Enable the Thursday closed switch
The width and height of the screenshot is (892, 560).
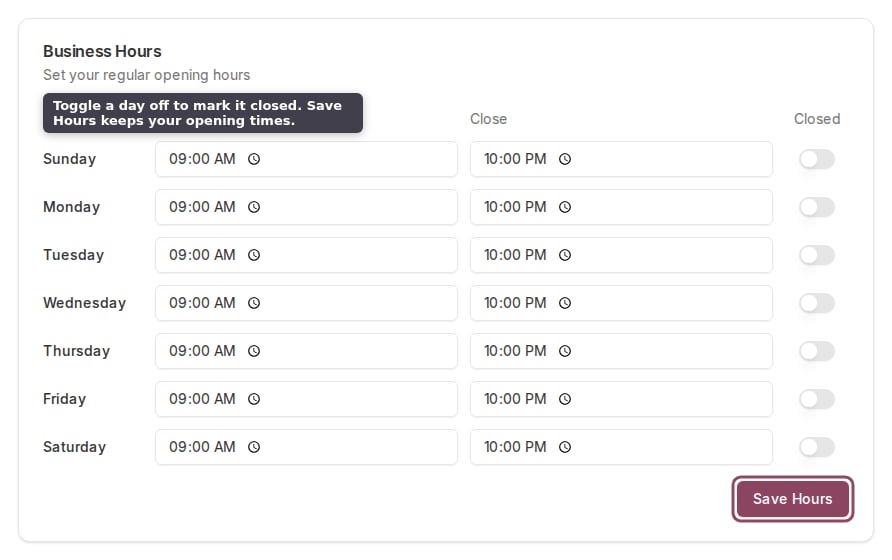817,351
